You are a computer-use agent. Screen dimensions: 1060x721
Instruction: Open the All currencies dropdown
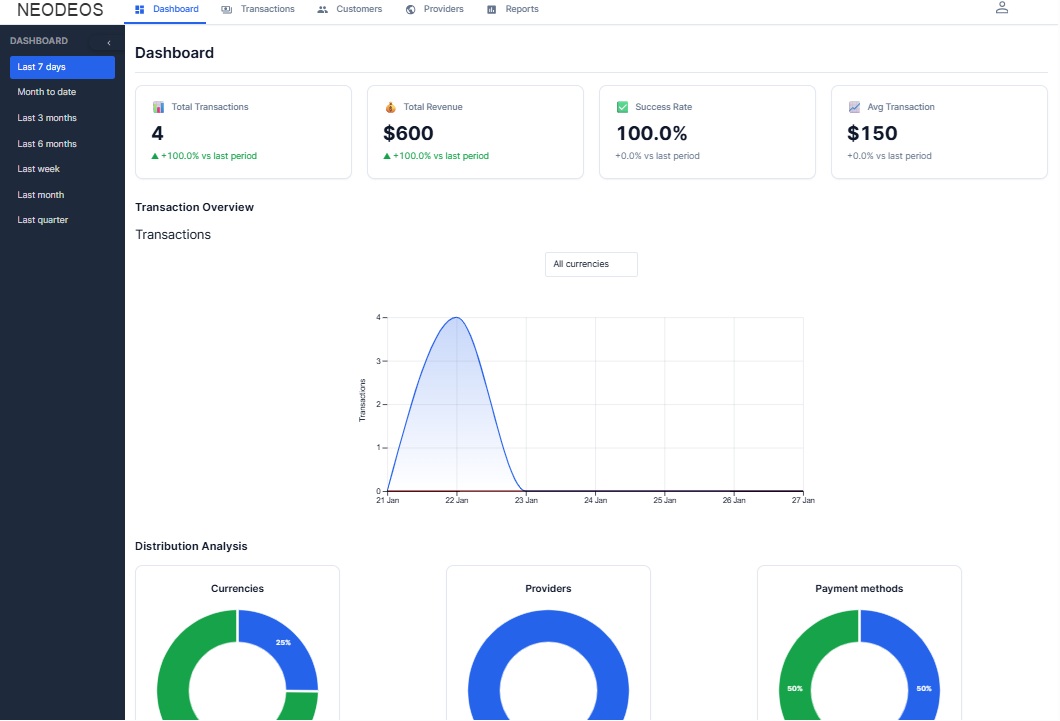coord(591,264)
